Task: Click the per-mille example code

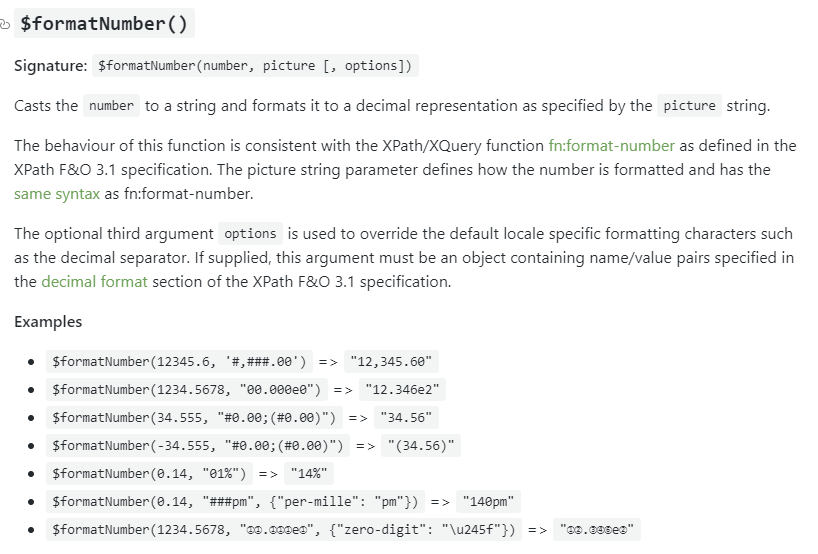Action: (235, 502)
